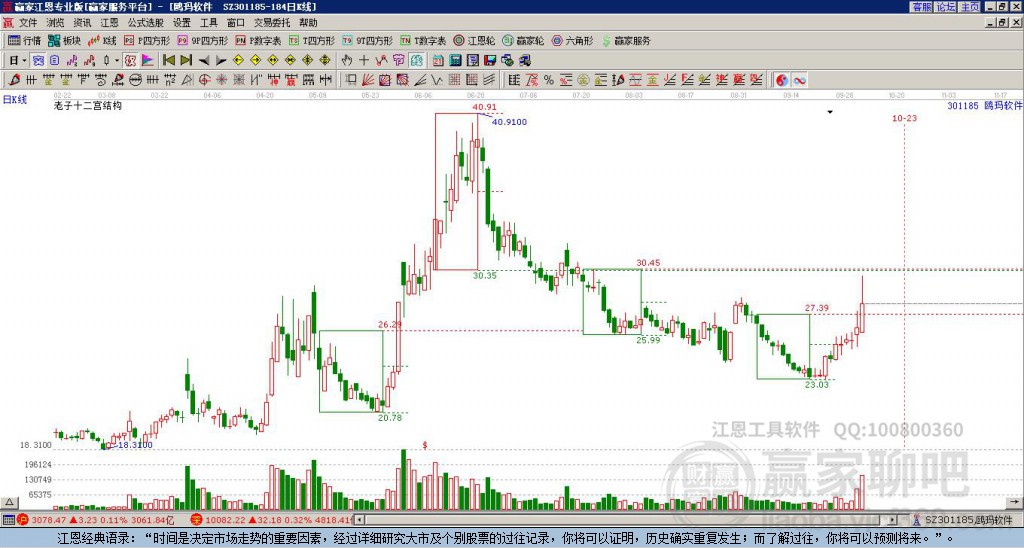Click the up-triangle button beside volume panel
The width and height of the screenshot is (1024, 548).
pos(9,502)
